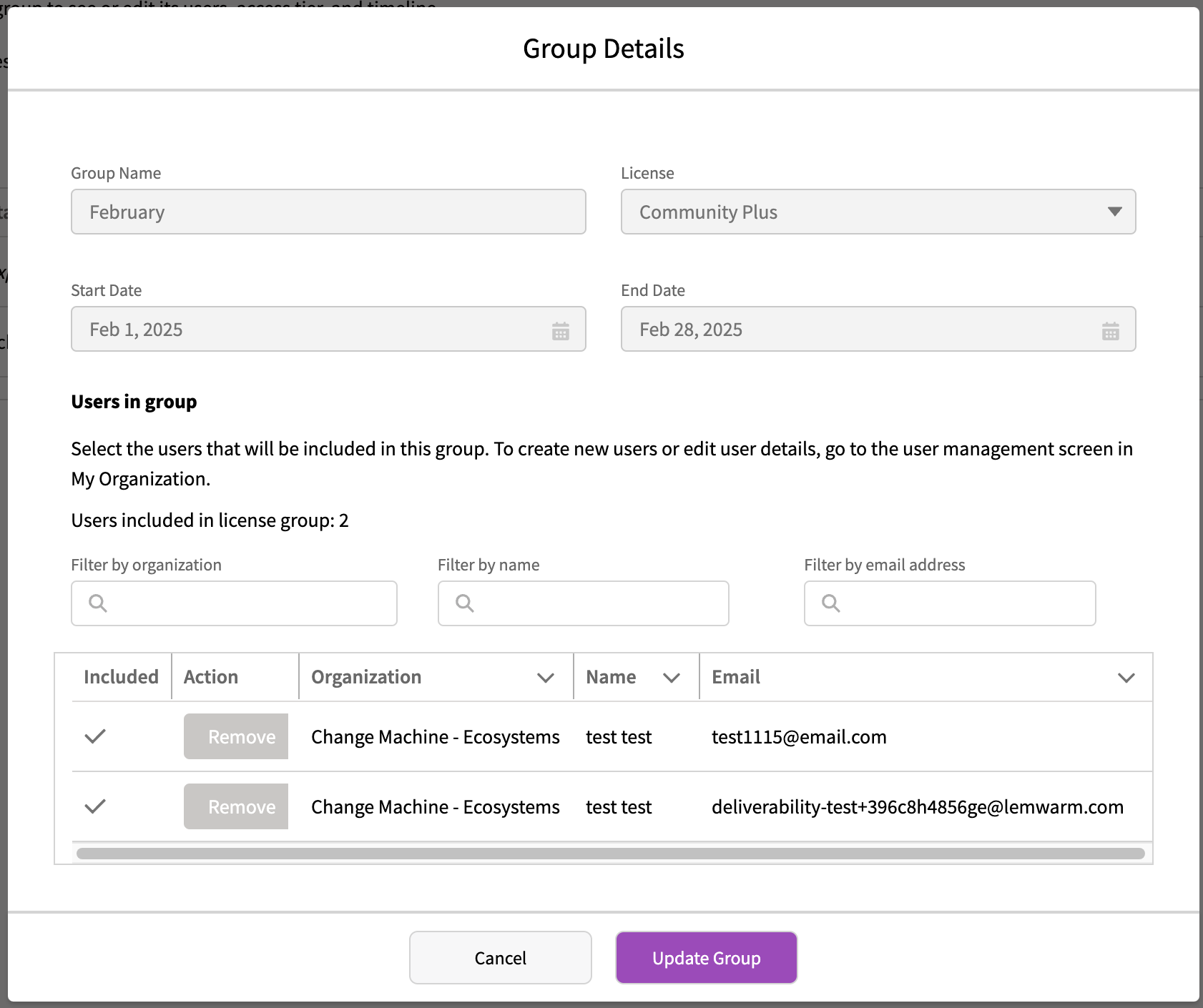Click search icon in organization filter
Image resolution: width=1203 pixels, height=1008 pixels.
pyautogui.click(x=98, y=603)
